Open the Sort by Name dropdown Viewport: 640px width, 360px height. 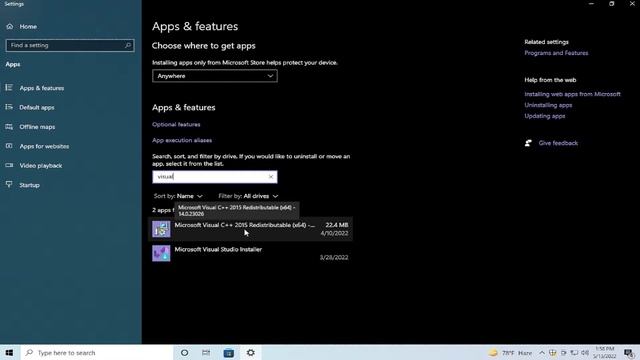[x=178, y=196]
